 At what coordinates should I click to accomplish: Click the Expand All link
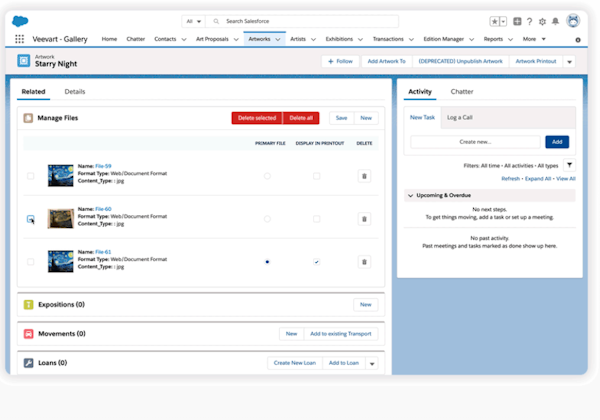click(537, 178)
